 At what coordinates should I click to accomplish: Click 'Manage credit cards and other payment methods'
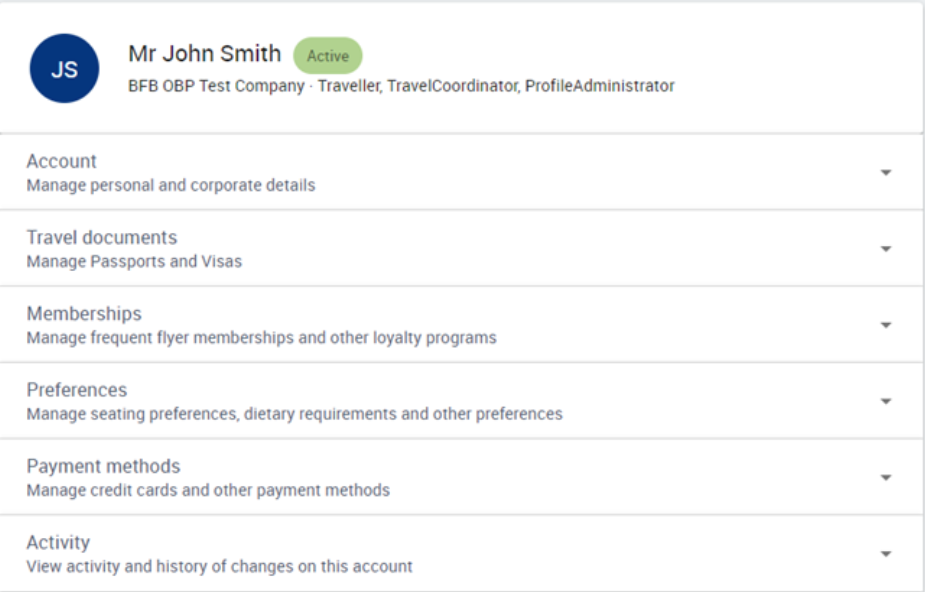tap(208, 490)
